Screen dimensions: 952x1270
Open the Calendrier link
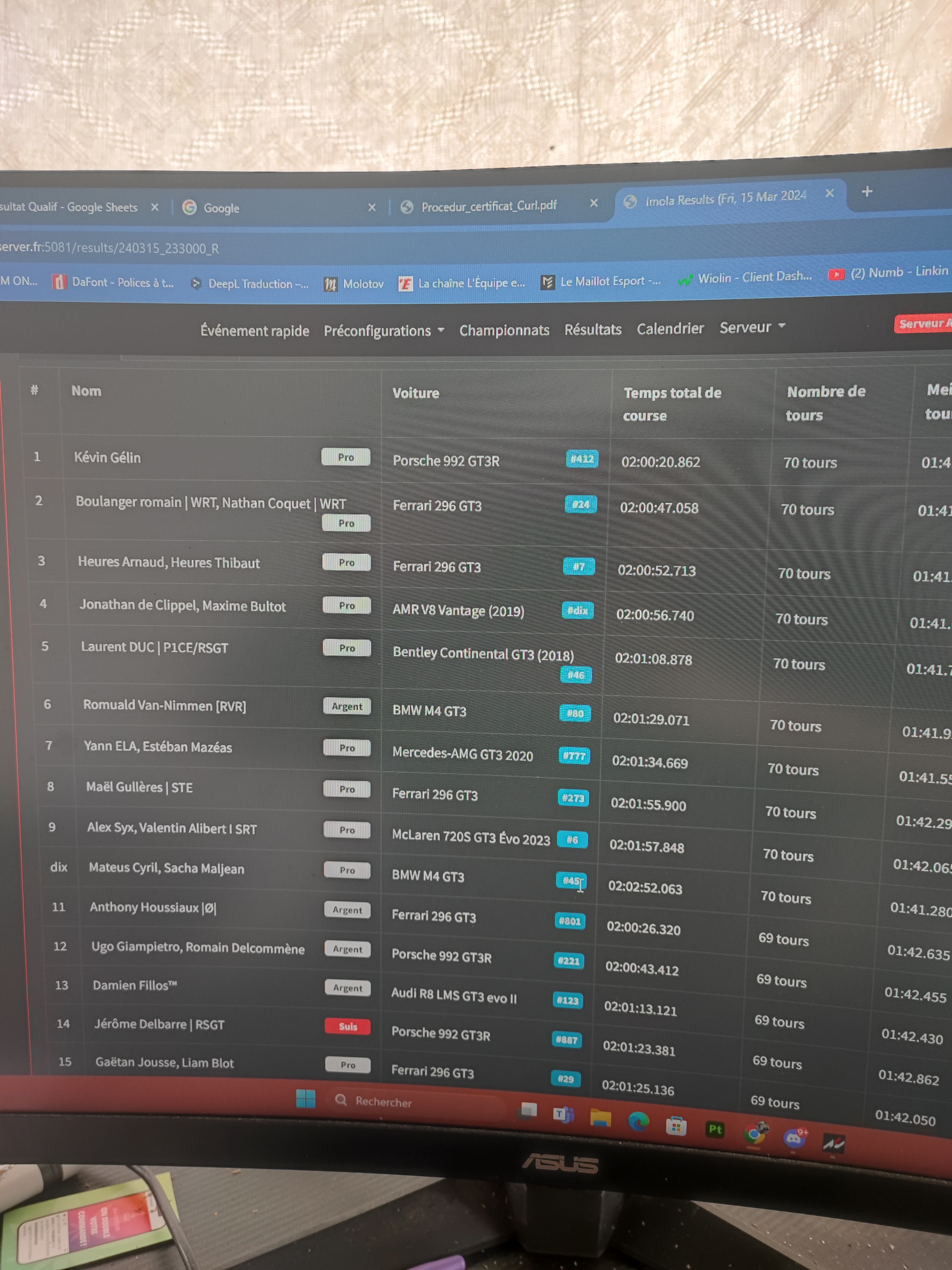pyautogui.click(x=670, y=328)
